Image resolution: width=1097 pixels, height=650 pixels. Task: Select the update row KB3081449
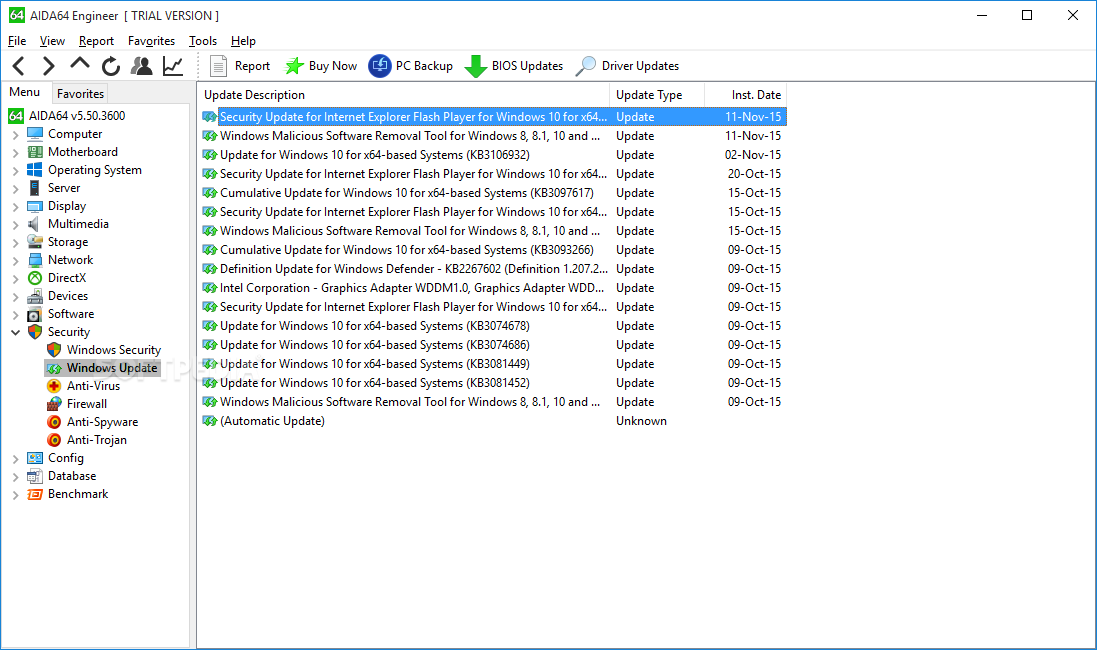tap(493, 364)
